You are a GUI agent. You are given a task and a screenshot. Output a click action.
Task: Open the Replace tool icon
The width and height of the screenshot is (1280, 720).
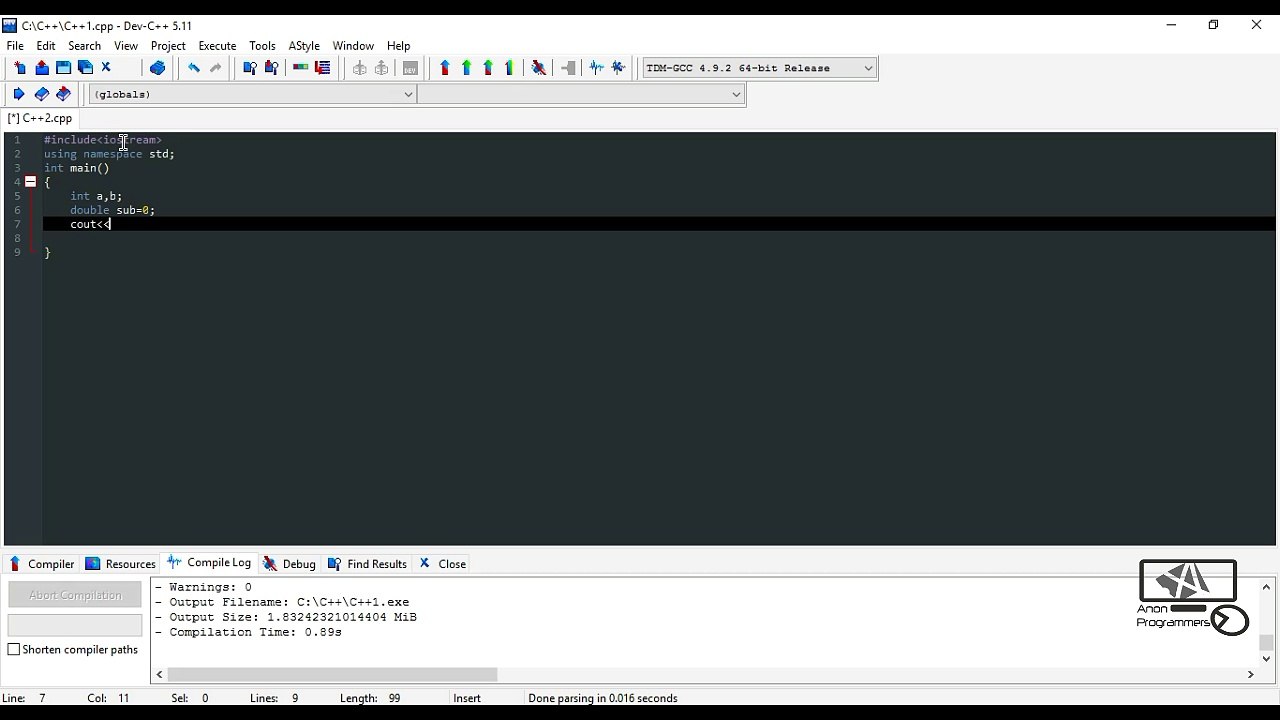coord(271,68)
